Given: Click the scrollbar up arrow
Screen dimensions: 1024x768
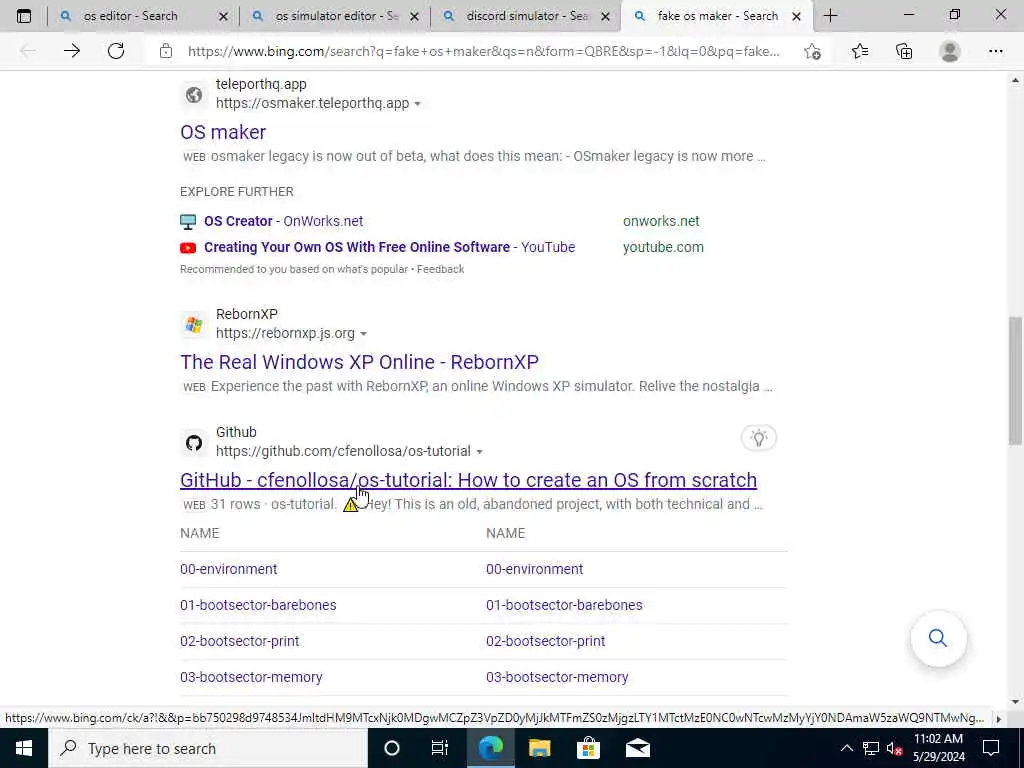Looking at the screenshot, I should (1016, 80).
